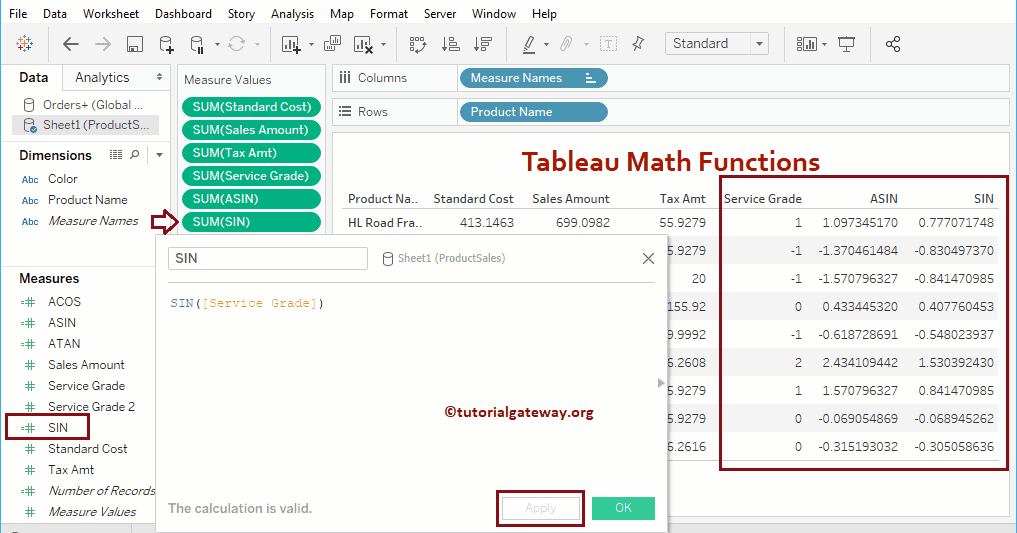Click the view data grid icon in Dimensions

115,155
